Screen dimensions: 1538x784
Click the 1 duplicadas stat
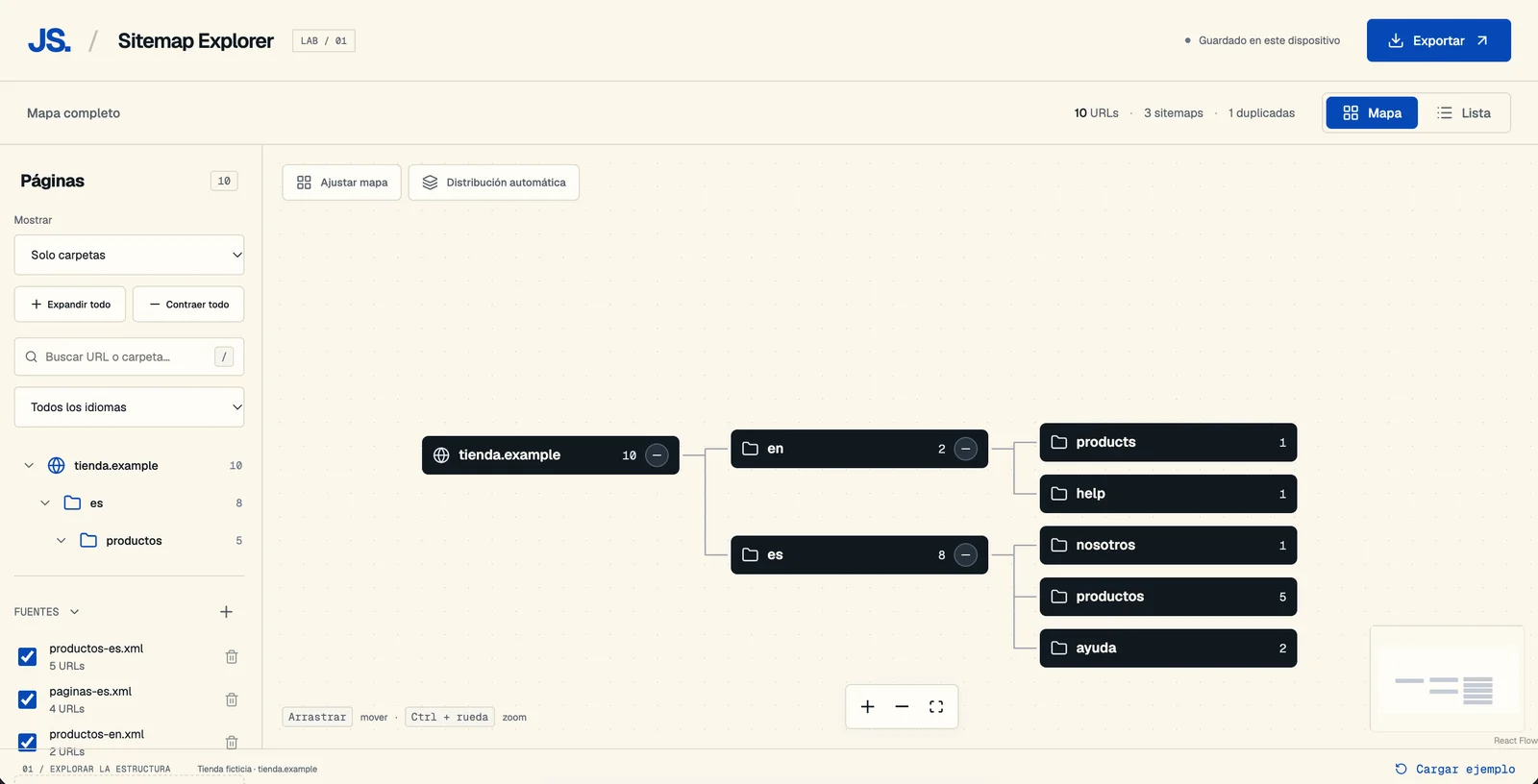tap(1261, 113)
